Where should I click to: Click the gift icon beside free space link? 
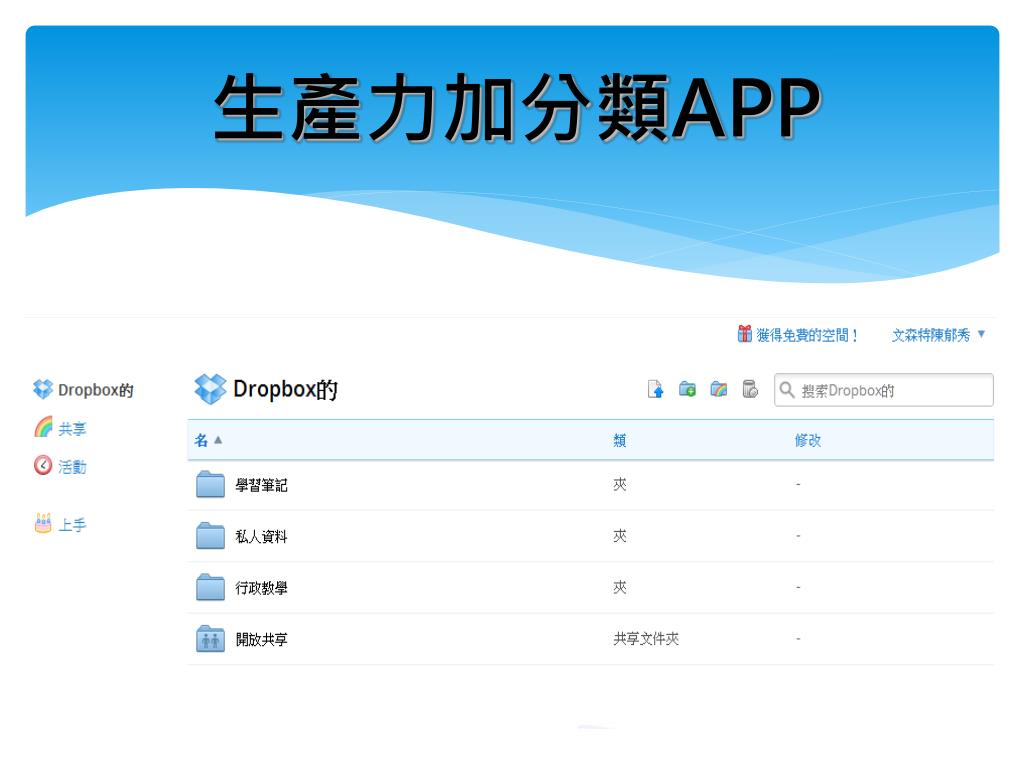click(744, 334)
